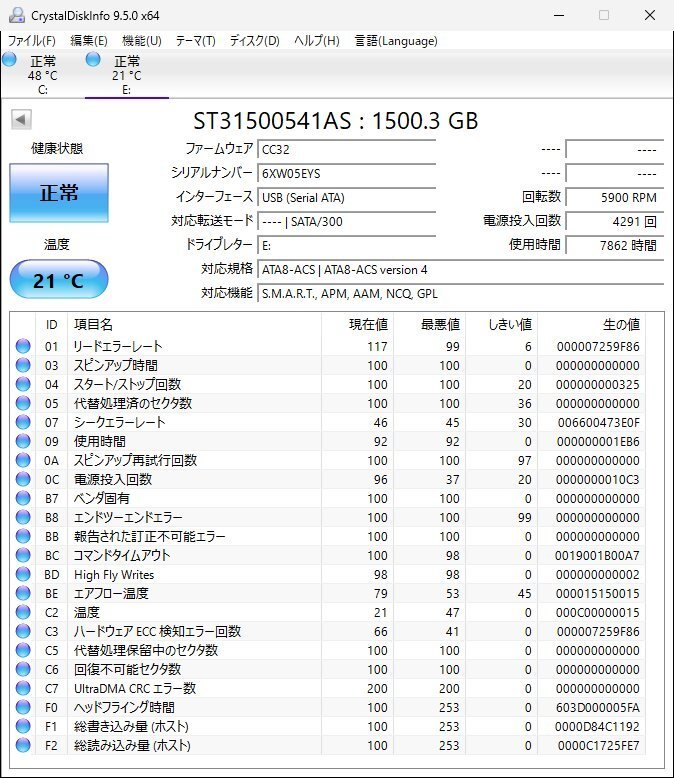Click status orb for High Fly Writes row
The height and width of the screenshot is (778, 674).
[23, 575]
